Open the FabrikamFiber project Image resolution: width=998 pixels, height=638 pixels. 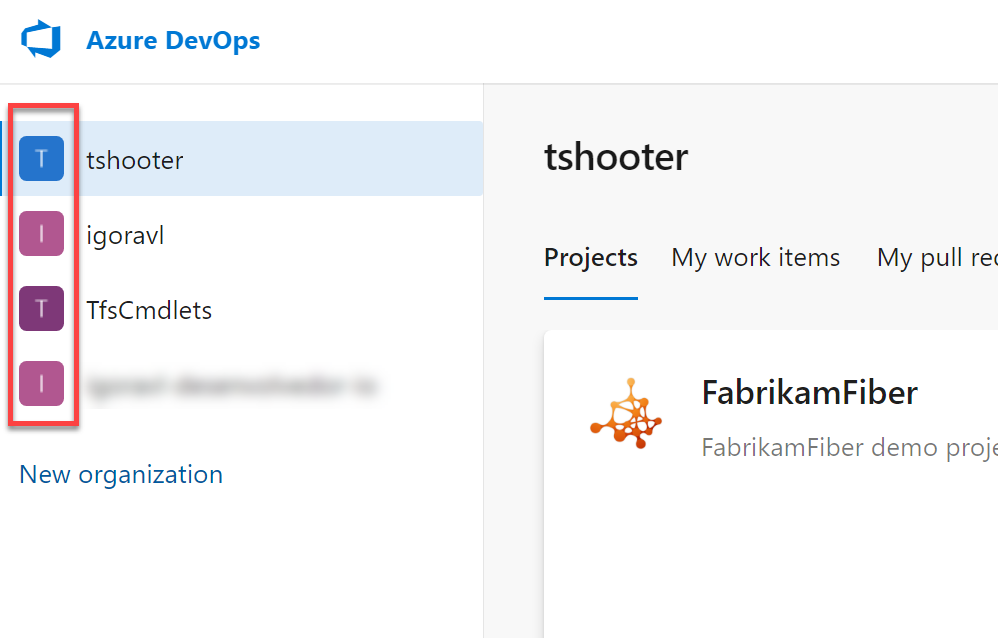click(x=810, y=392)
